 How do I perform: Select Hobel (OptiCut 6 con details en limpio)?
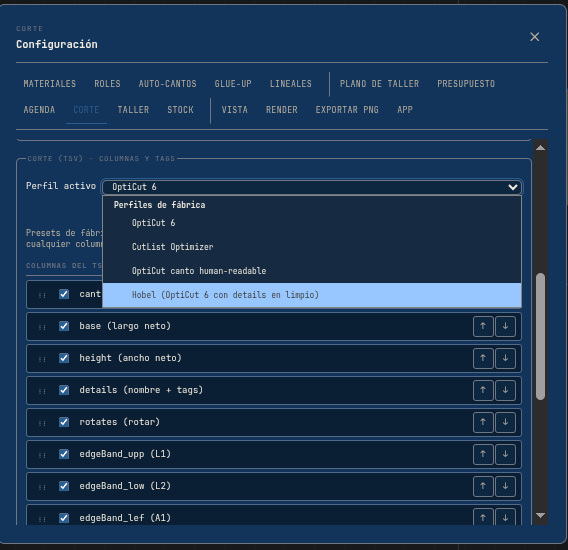[x=312, y=295]
